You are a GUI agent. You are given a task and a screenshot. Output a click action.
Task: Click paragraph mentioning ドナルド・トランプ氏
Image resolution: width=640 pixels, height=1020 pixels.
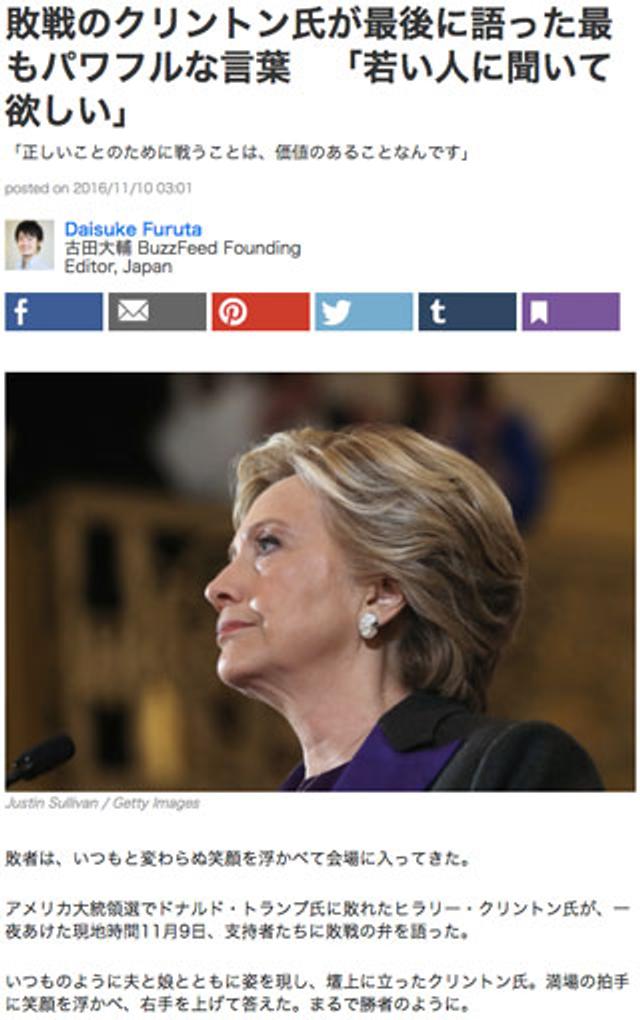point(317,920)
